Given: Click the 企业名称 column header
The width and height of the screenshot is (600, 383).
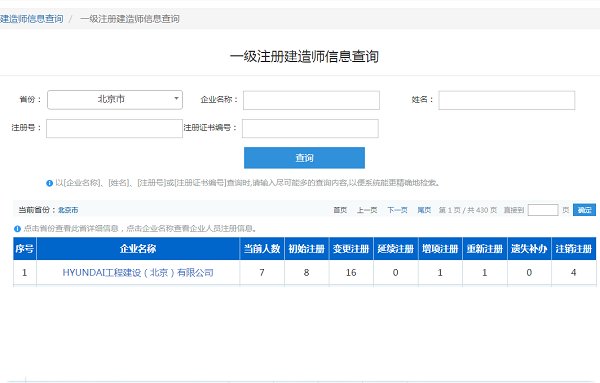Looking at the screenshot, I should click(x=138, y=249).
